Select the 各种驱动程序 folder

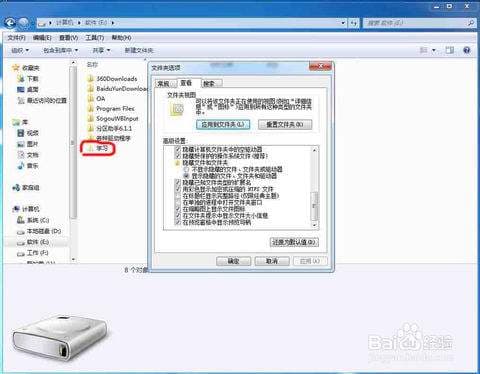tap(109, 138)
